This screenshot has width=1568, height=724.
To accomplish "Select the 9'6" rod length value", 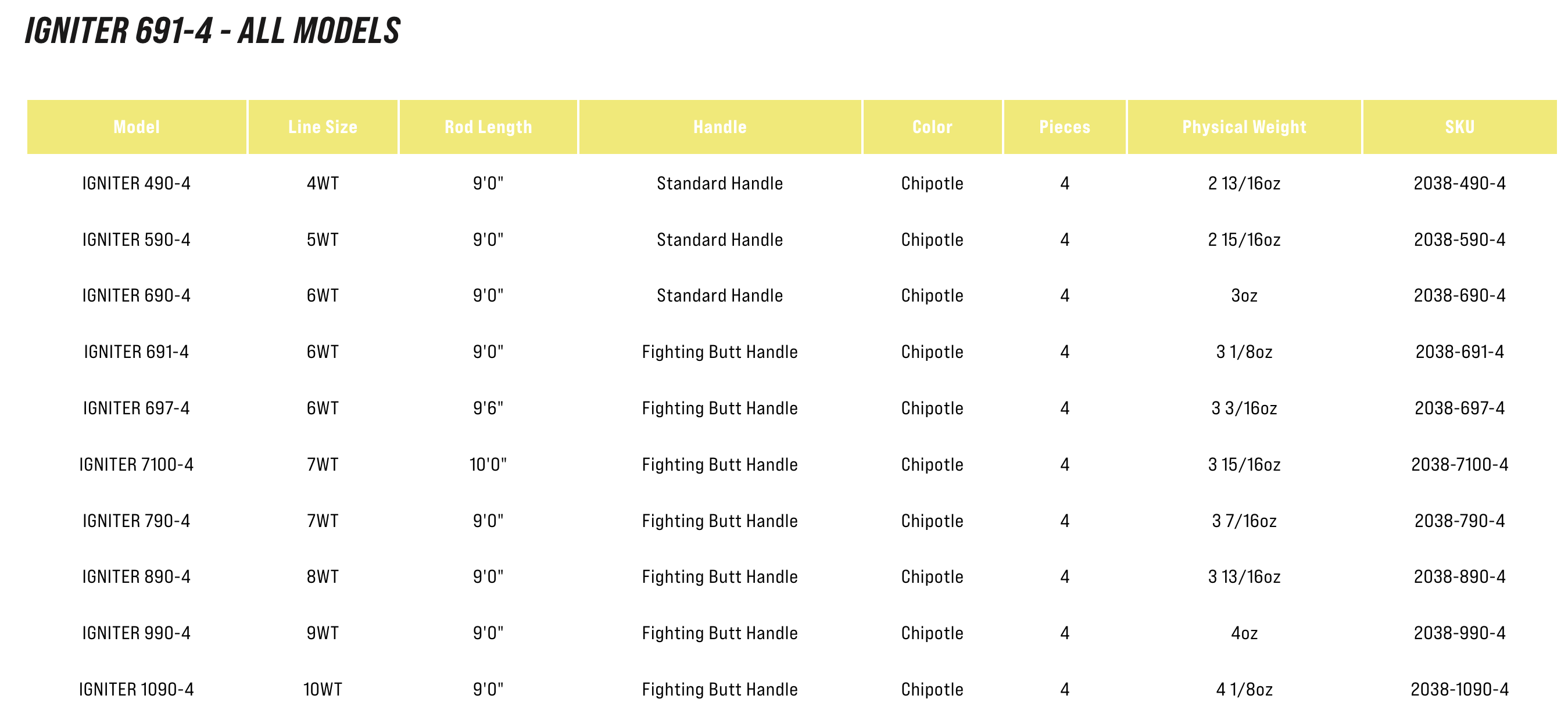I will point(488,408).
